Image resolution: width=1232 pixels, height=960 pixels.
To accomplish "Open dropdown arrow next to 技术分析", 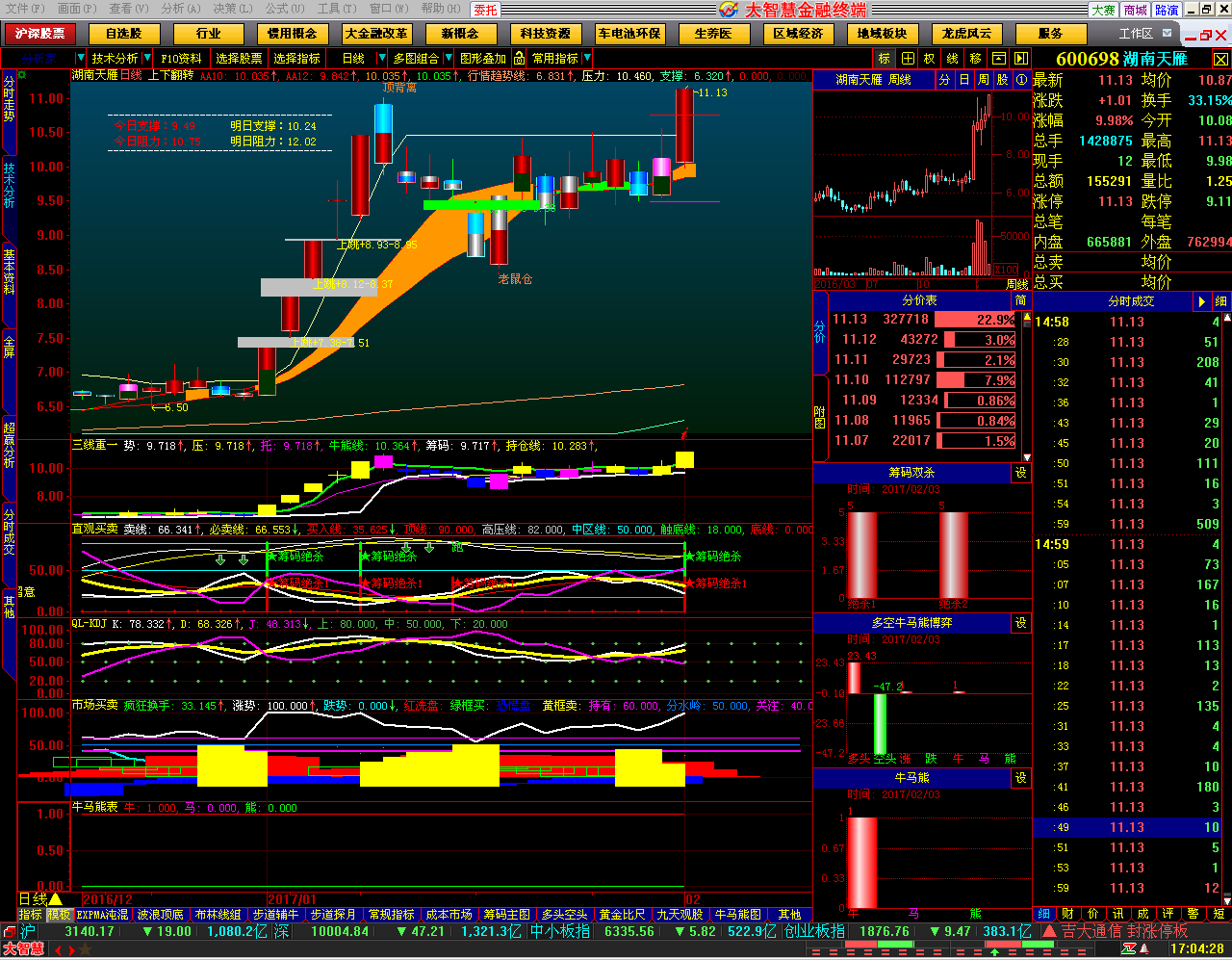I will (x=146, y=59).
